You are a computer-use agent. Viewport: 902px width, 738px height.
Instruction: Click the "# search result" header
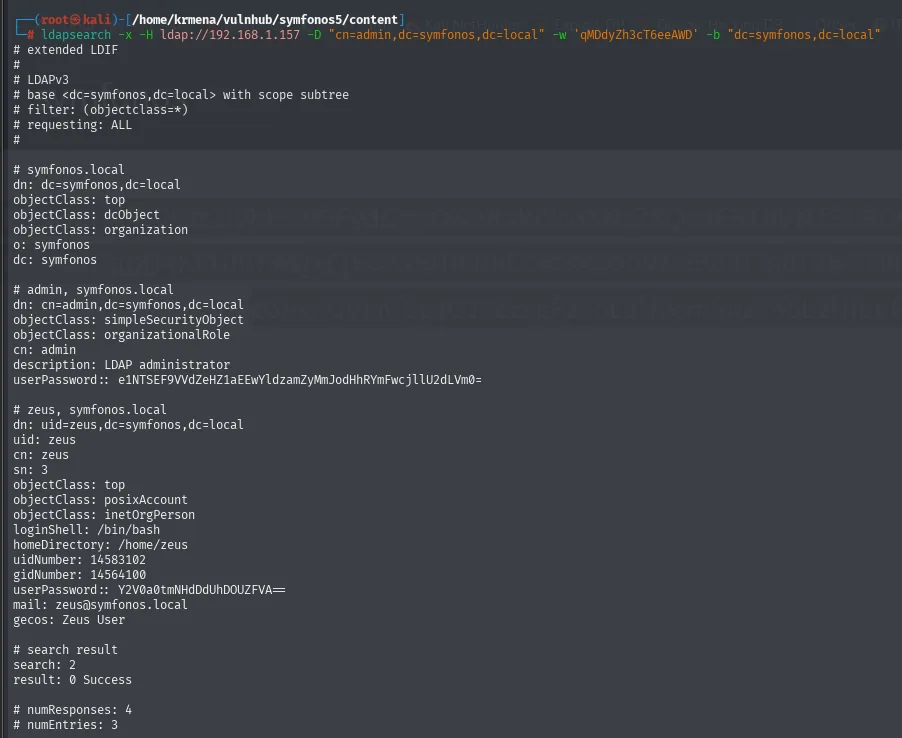pos(66,649)
